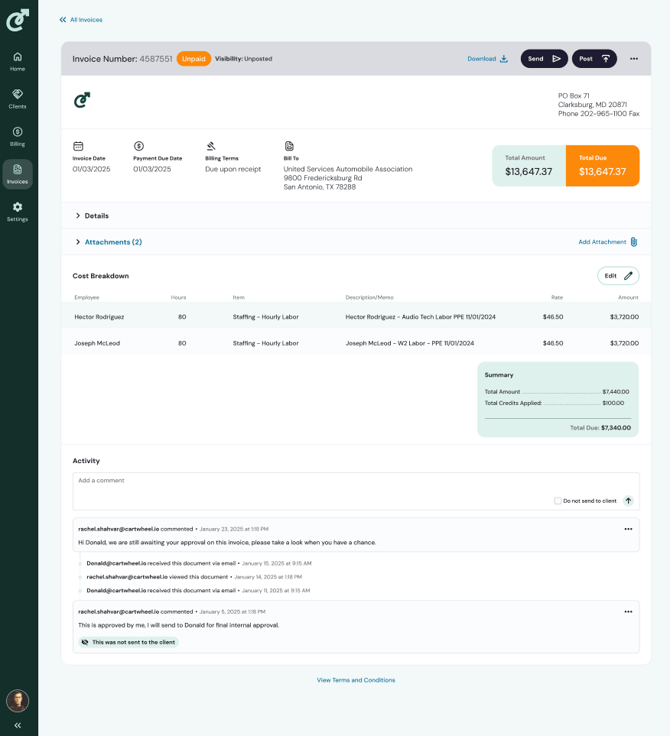
Task: Go to Clients in the sidebar
Action: tap(17, 99)
